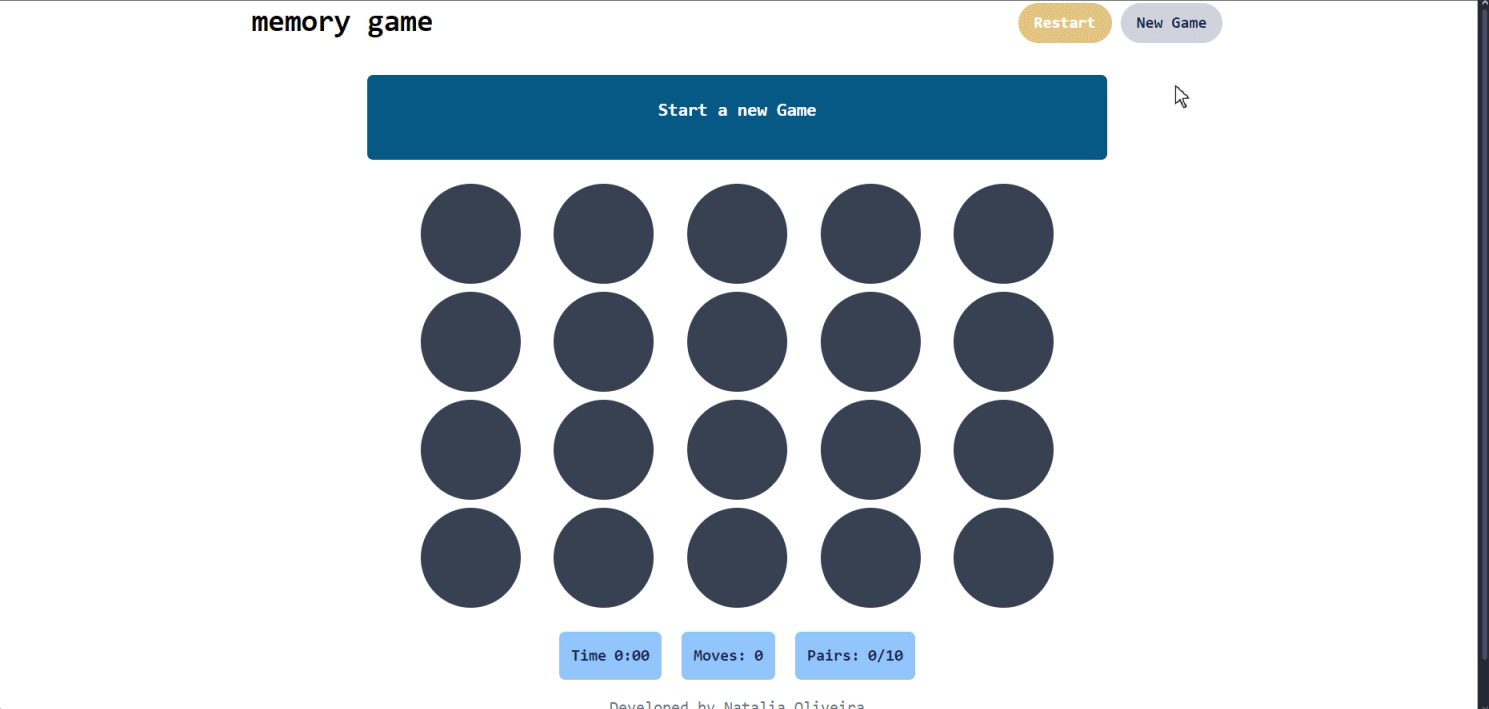
Task: Flip the first card in the second row
Action: tap(470, 342)
